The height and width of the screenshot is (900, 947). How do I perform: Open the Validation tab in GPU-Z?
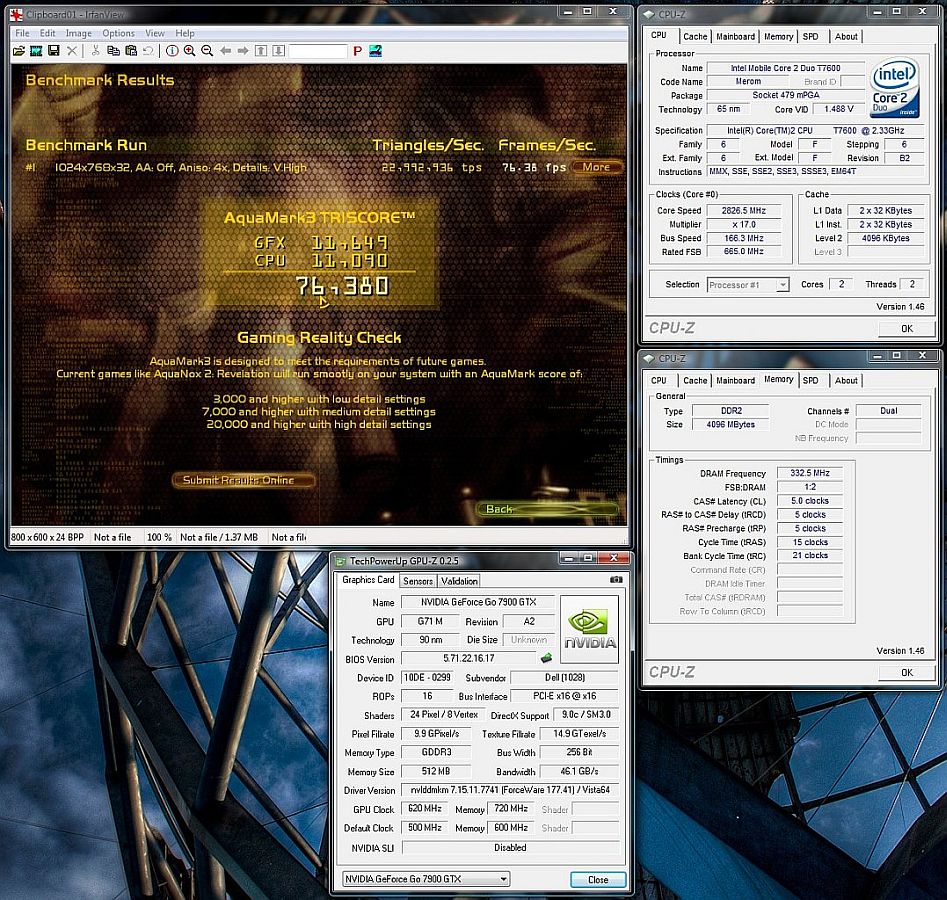click(x=459, y=581)
